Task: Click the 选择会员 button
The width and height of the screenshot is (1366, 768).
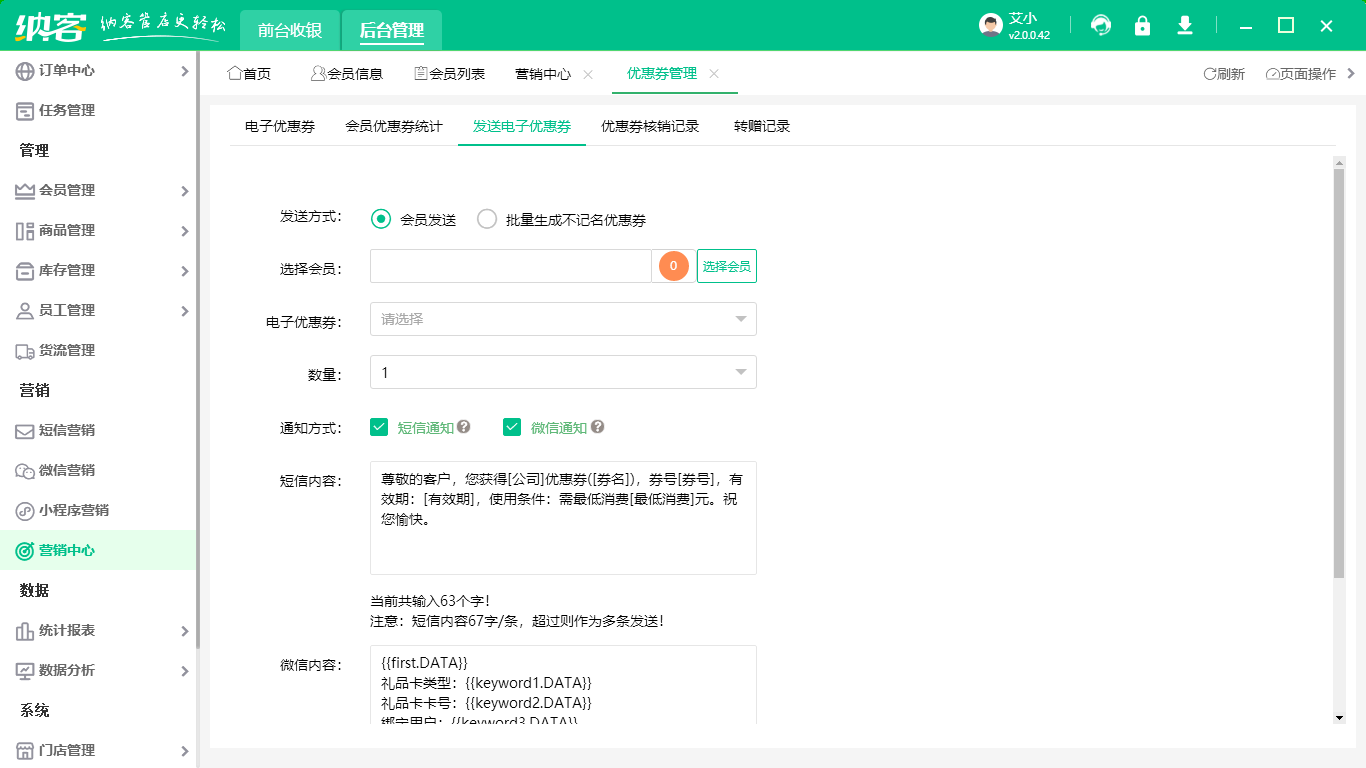Action: tap(726, 265)
